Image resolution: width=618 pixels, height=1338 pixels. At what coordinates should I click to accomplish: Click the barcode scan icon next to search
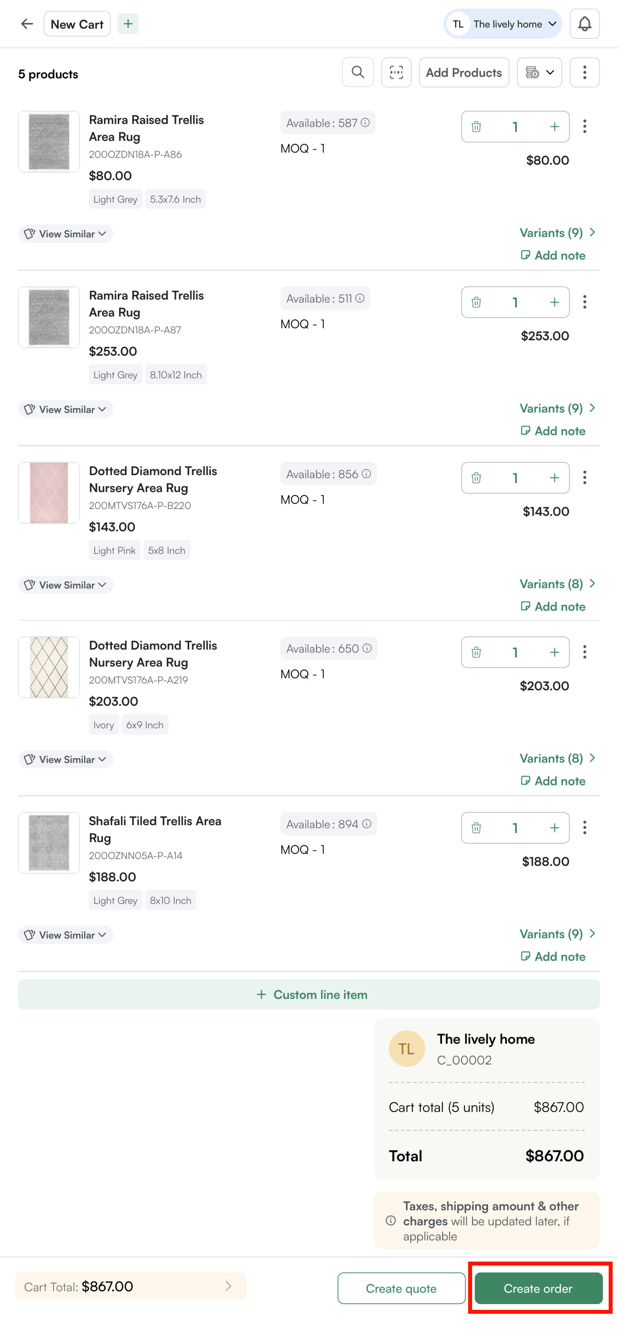tap(396, 72)
